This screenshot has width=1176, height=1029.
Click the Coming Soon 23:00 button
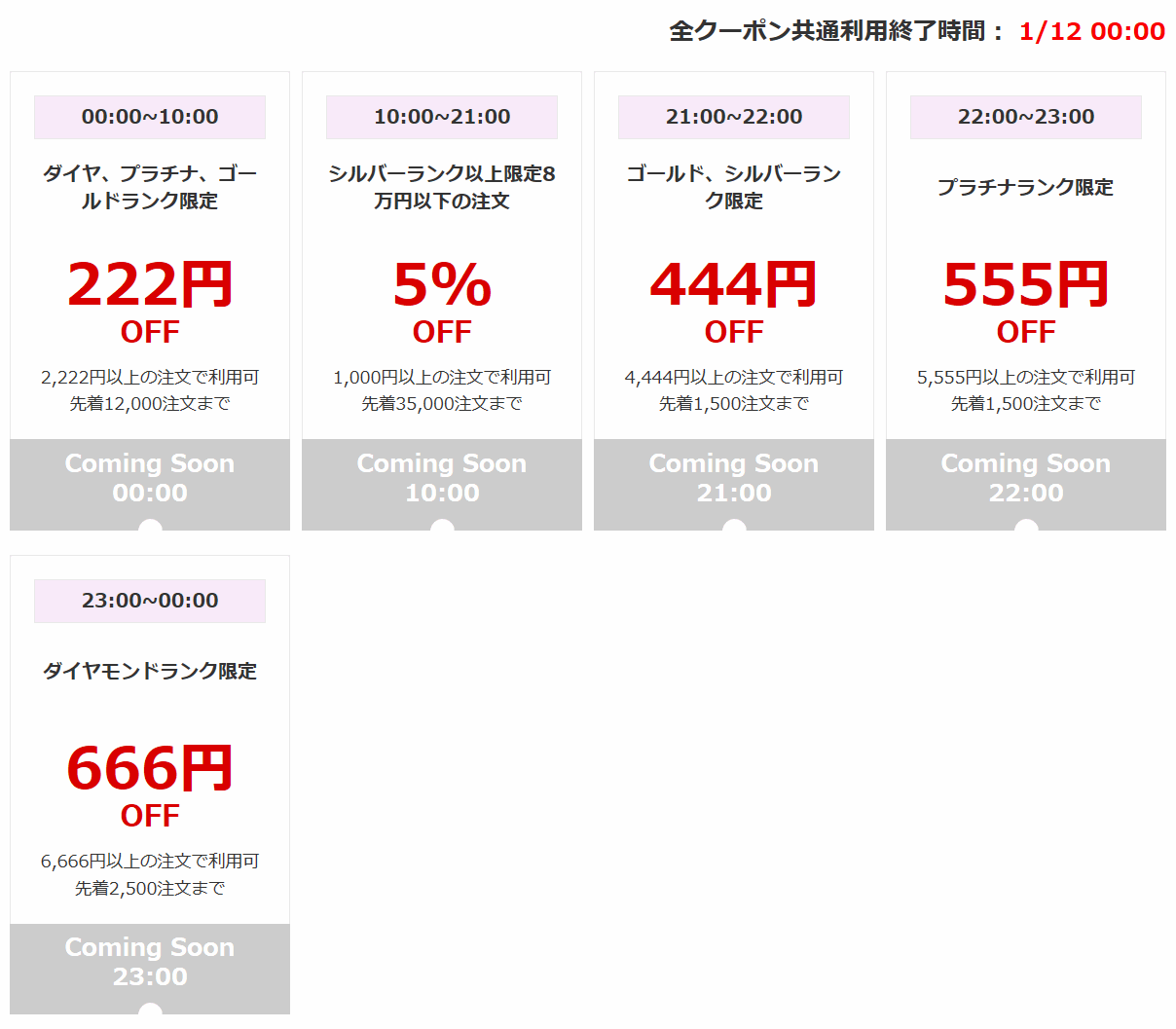coord(150,969)
